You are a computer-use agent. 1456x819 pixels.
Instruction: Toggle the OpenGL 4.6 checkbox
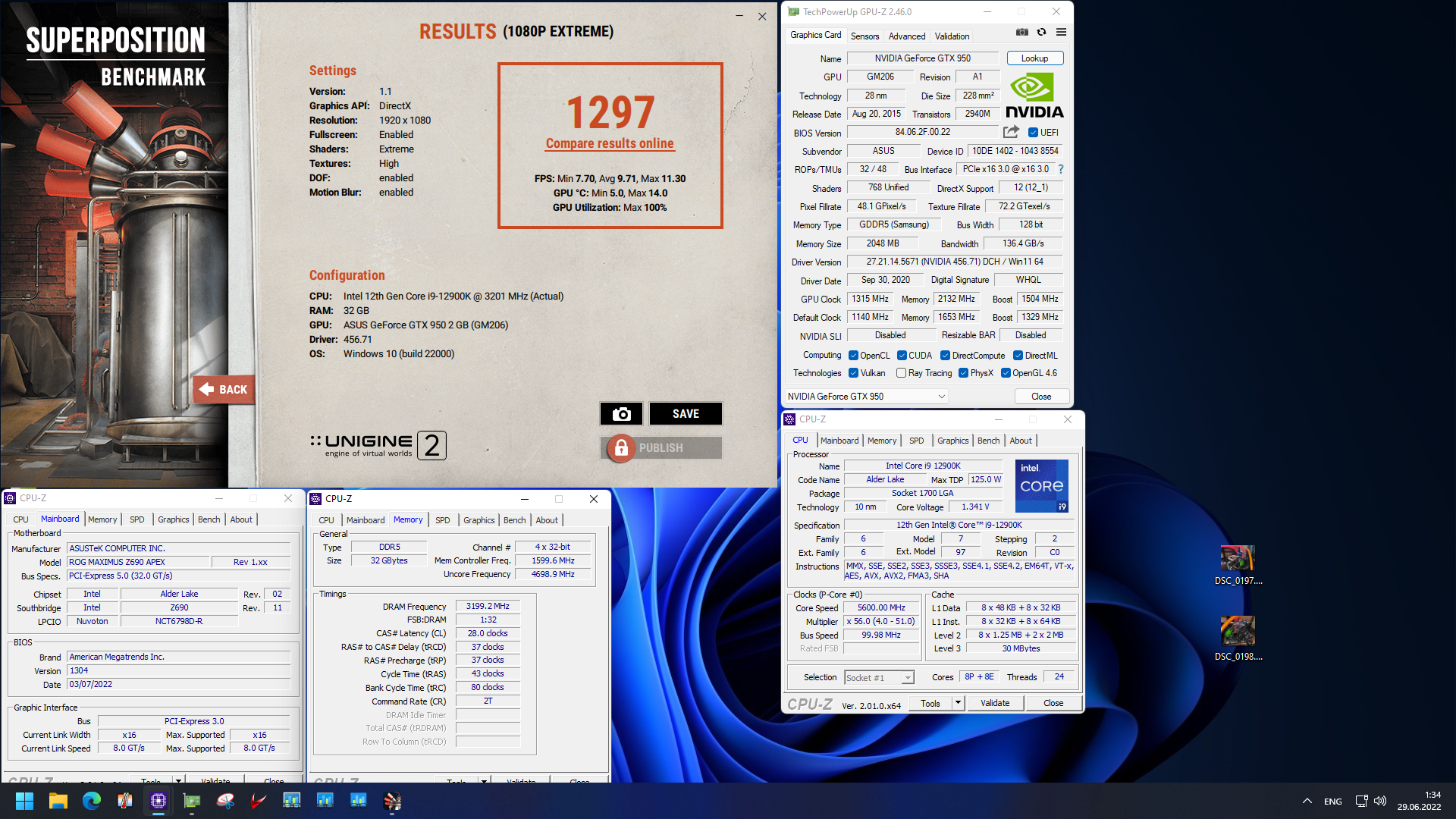pos(1006,373)
